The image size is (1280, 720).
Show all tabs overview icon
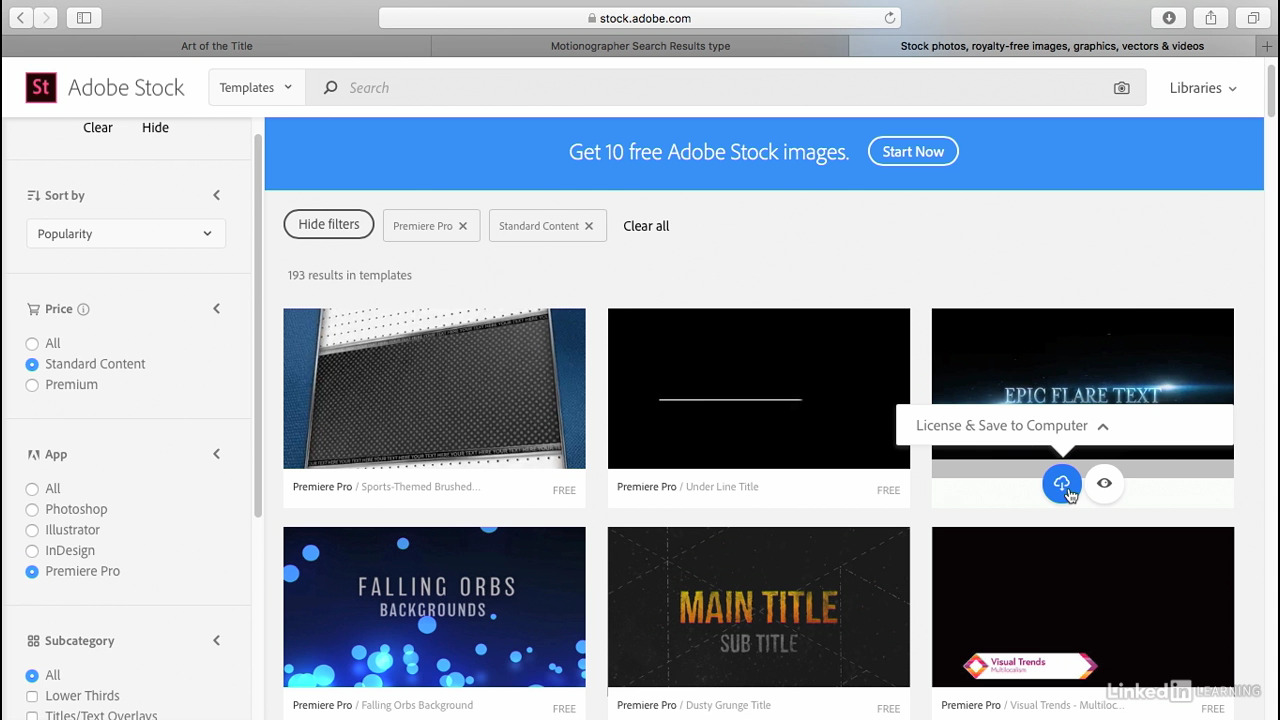pos(1253,18)
